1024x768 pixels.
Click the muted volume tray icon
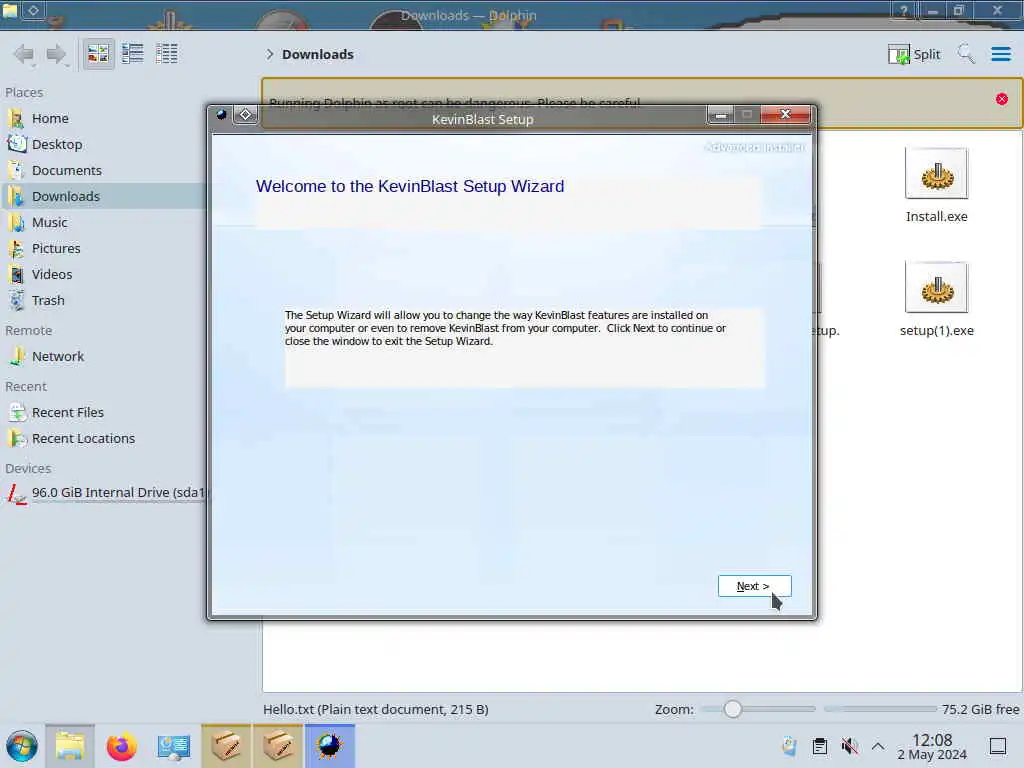click(x=850, y=746)
